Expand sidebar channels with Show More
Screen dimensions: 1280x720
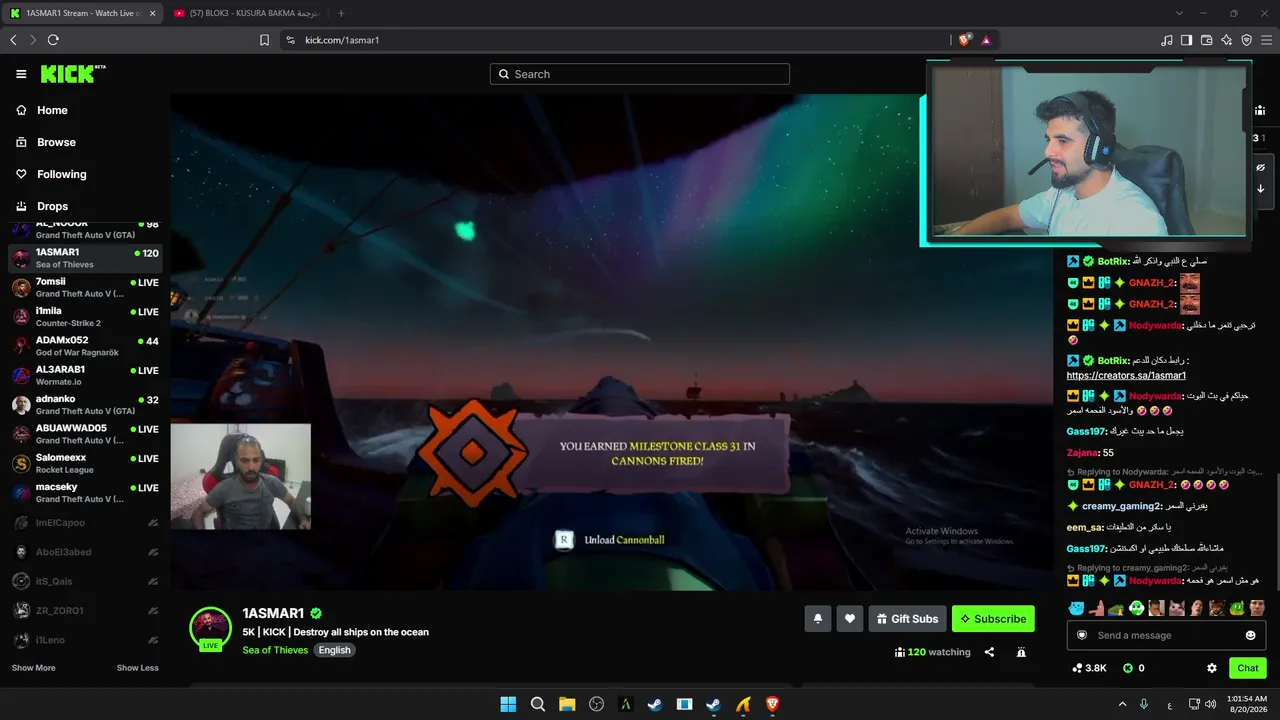[34, 668]
